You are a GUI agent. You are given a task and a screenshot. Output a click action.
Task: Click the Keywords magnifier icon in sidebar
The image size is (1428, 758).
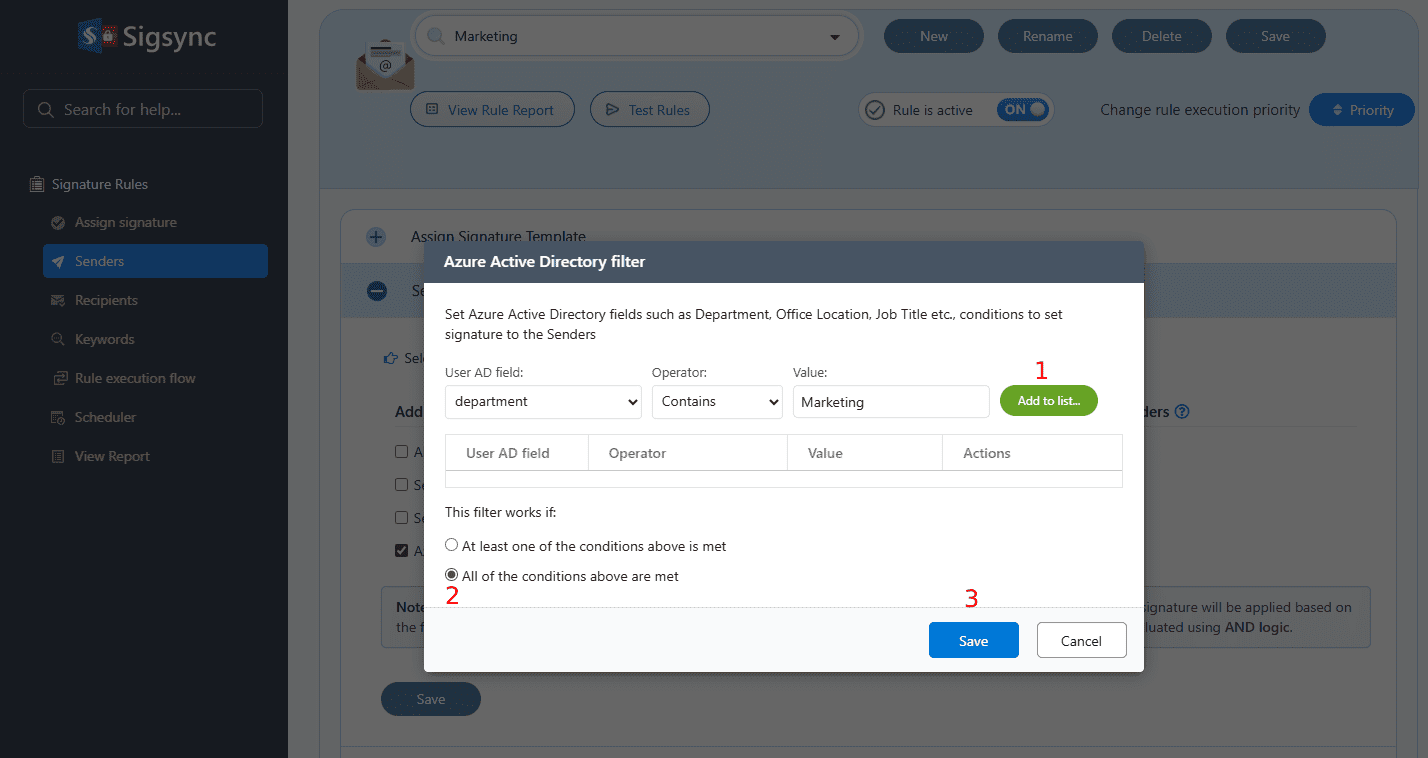(58, 340)
